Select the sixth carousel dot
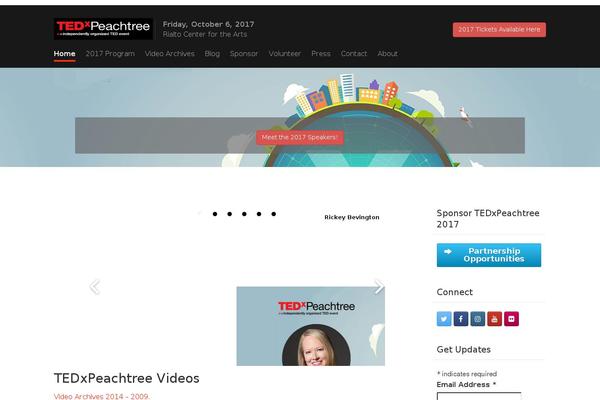600x400 pixels. click(273, 214)
